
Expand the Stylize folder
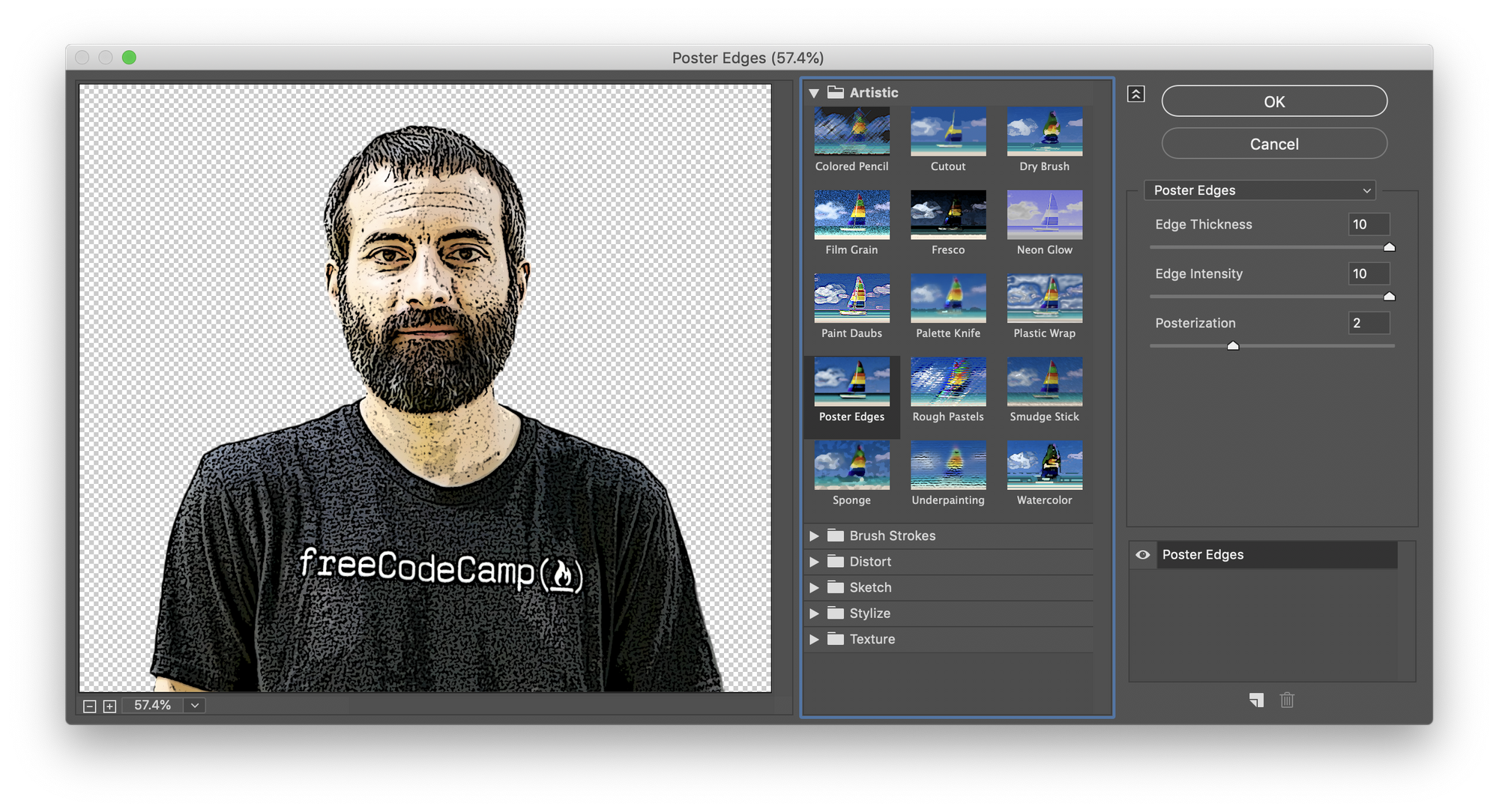click(x=814, y=613)
